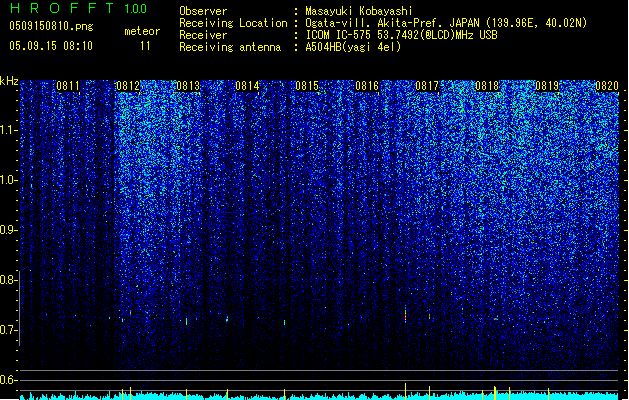Image resolution: width=629 pixels, height=400 pixels.
Task: Click the 'Receiver' field label
Action: pyautogui.click(x=203, y=35)
